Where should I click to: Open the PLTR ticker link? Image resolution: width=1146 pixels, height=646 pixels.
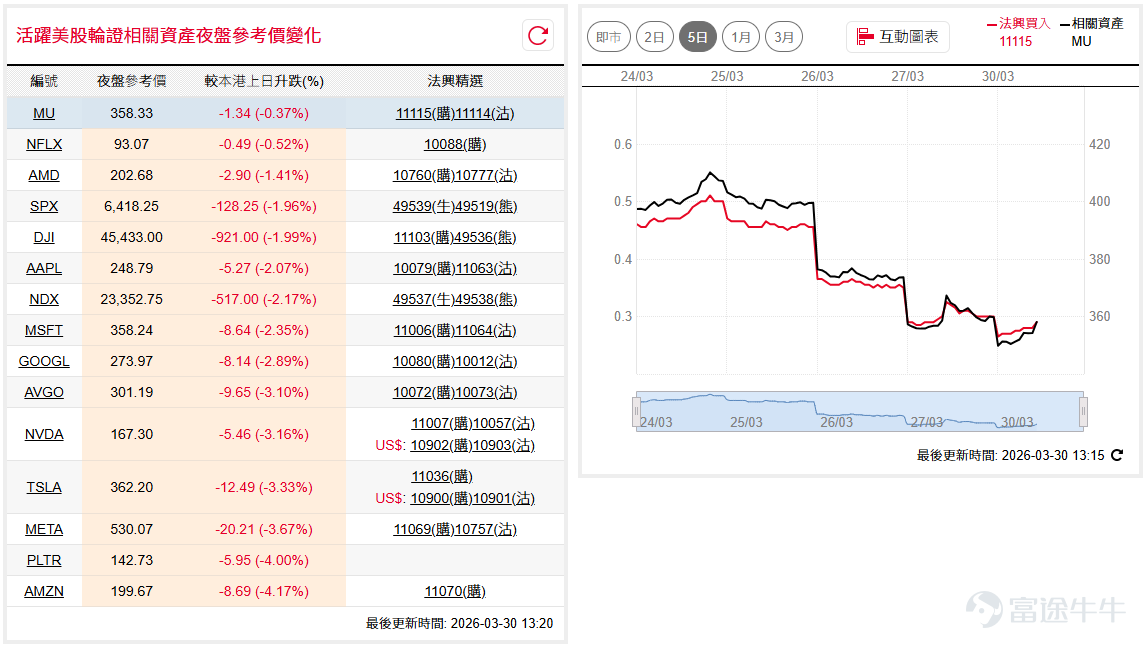pos(44,560)
